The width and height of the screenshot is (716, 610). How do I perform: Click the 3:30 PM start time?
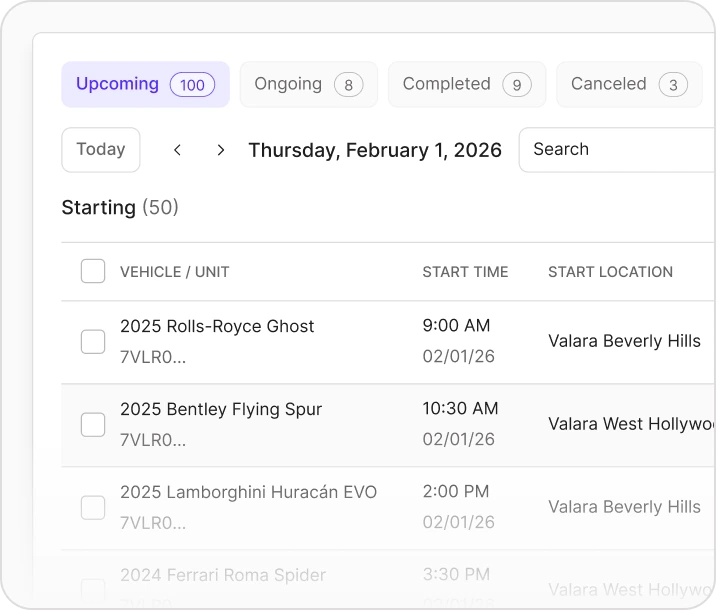[x=456, y=574]
